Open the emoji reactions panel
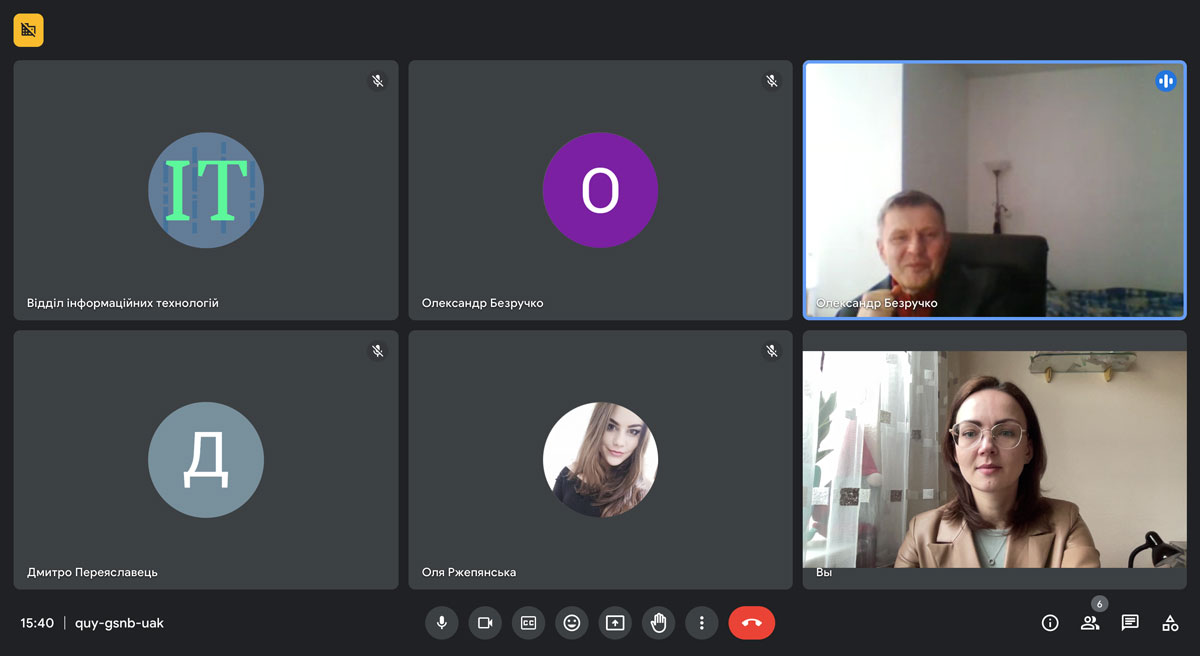The width and height of the screenshot is (1200, 656). 572,623
